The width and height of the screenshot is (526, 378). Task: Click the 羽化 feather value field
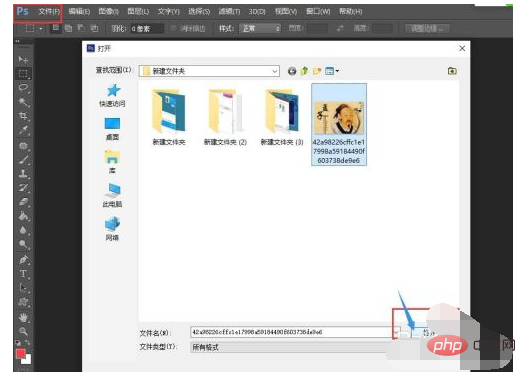pos(147,29)
